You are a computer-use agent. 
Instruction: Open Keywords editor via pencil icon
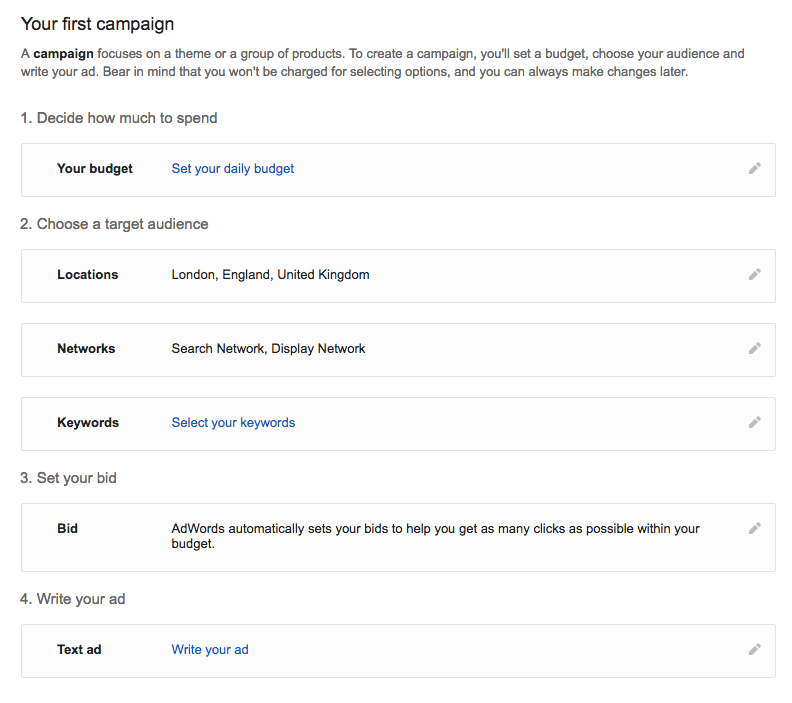pos(755,422)
